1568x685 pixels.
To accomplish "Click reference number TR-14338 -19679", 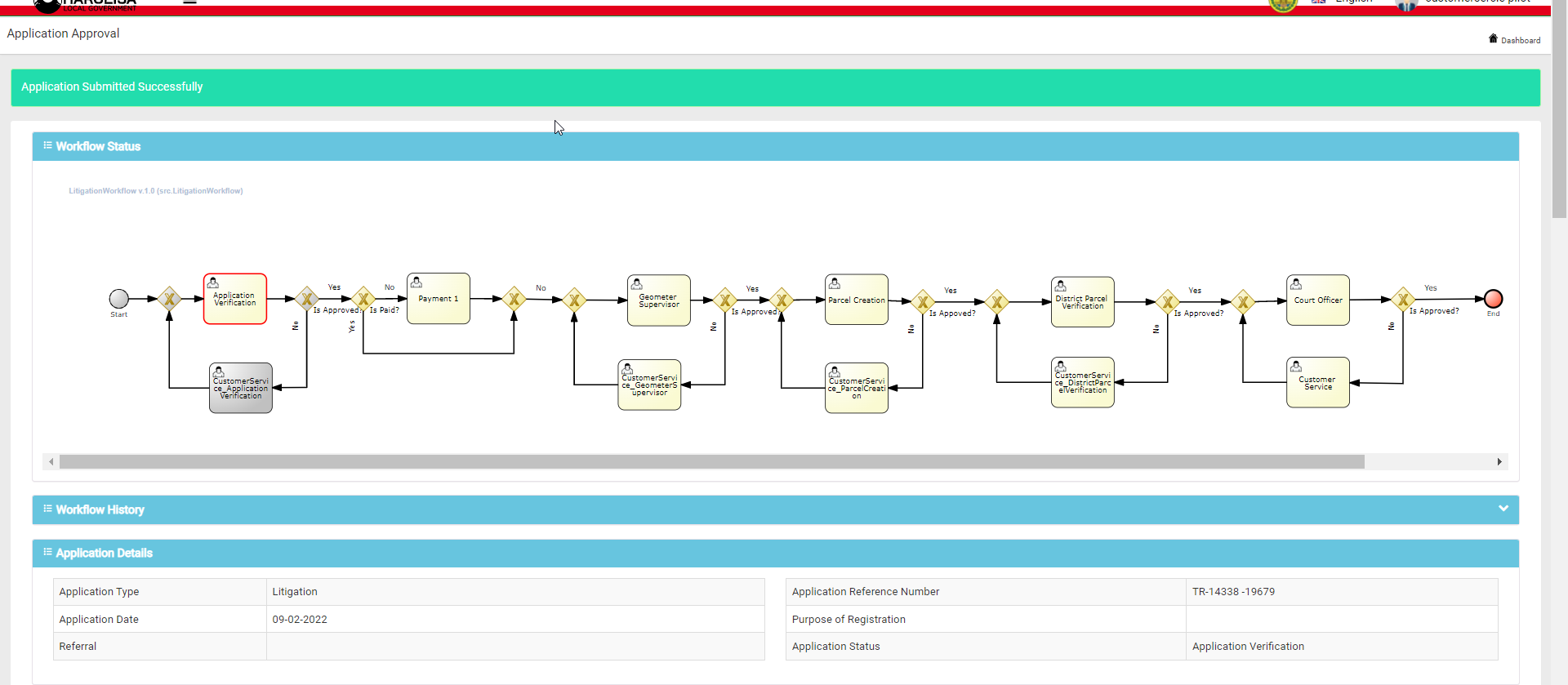I will pyautogui.click(x=1233, y=592).
